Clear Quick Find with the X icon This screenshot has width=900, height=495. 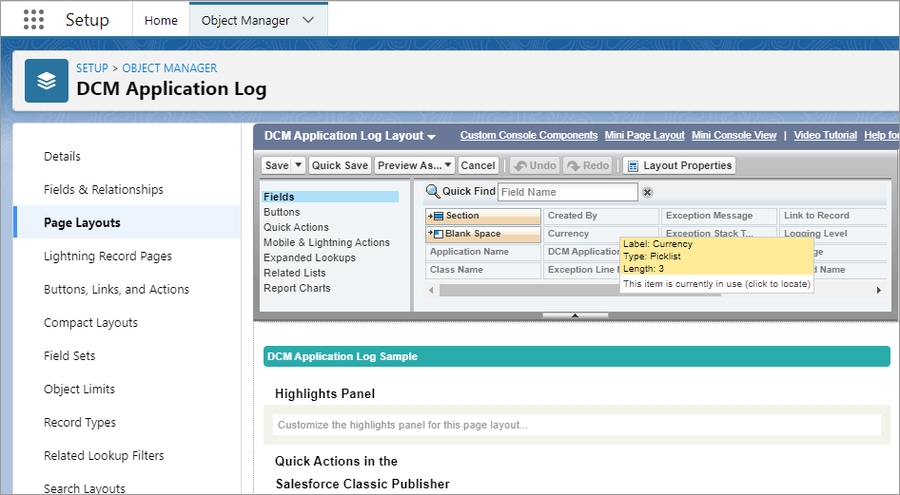(647, 192)
